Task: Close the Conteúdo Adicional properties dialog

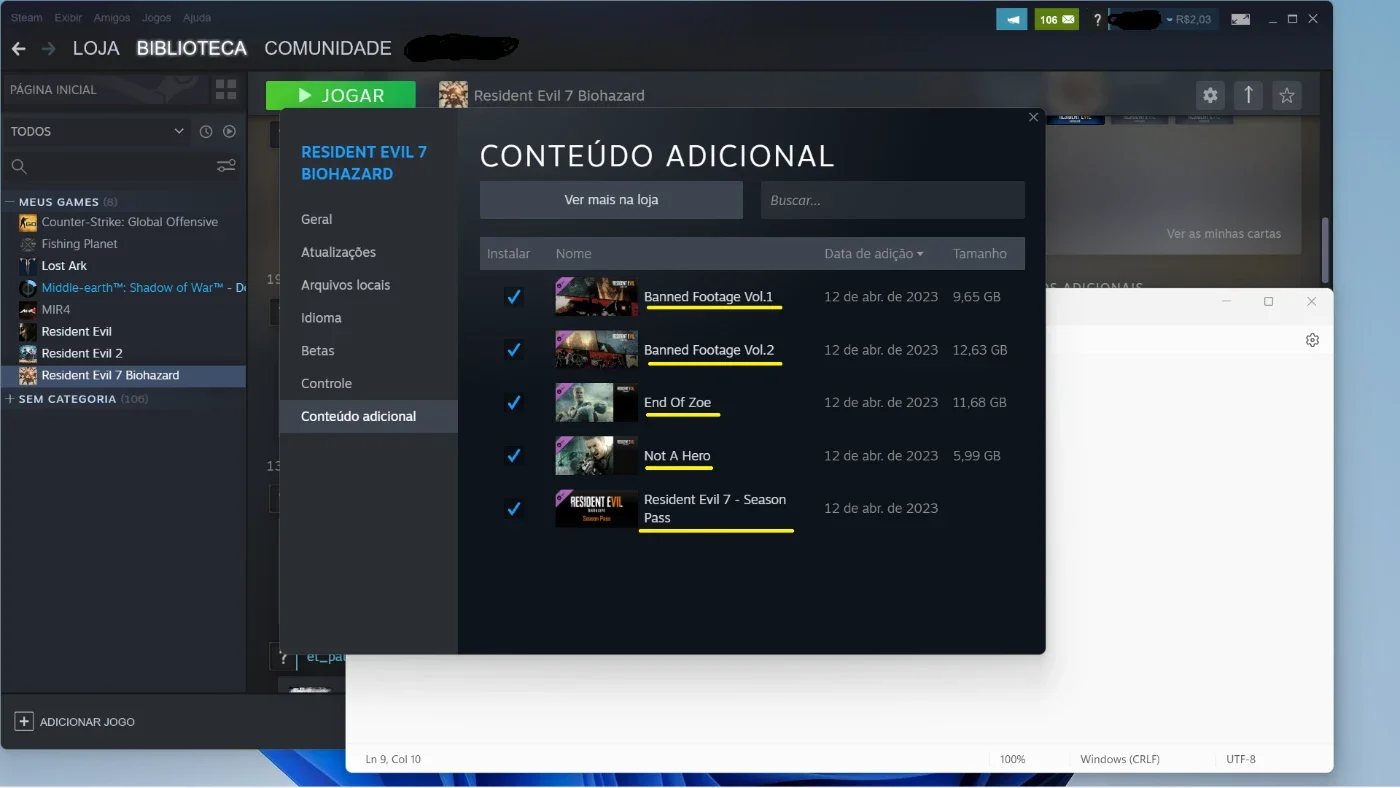Action: [1034, 117]
